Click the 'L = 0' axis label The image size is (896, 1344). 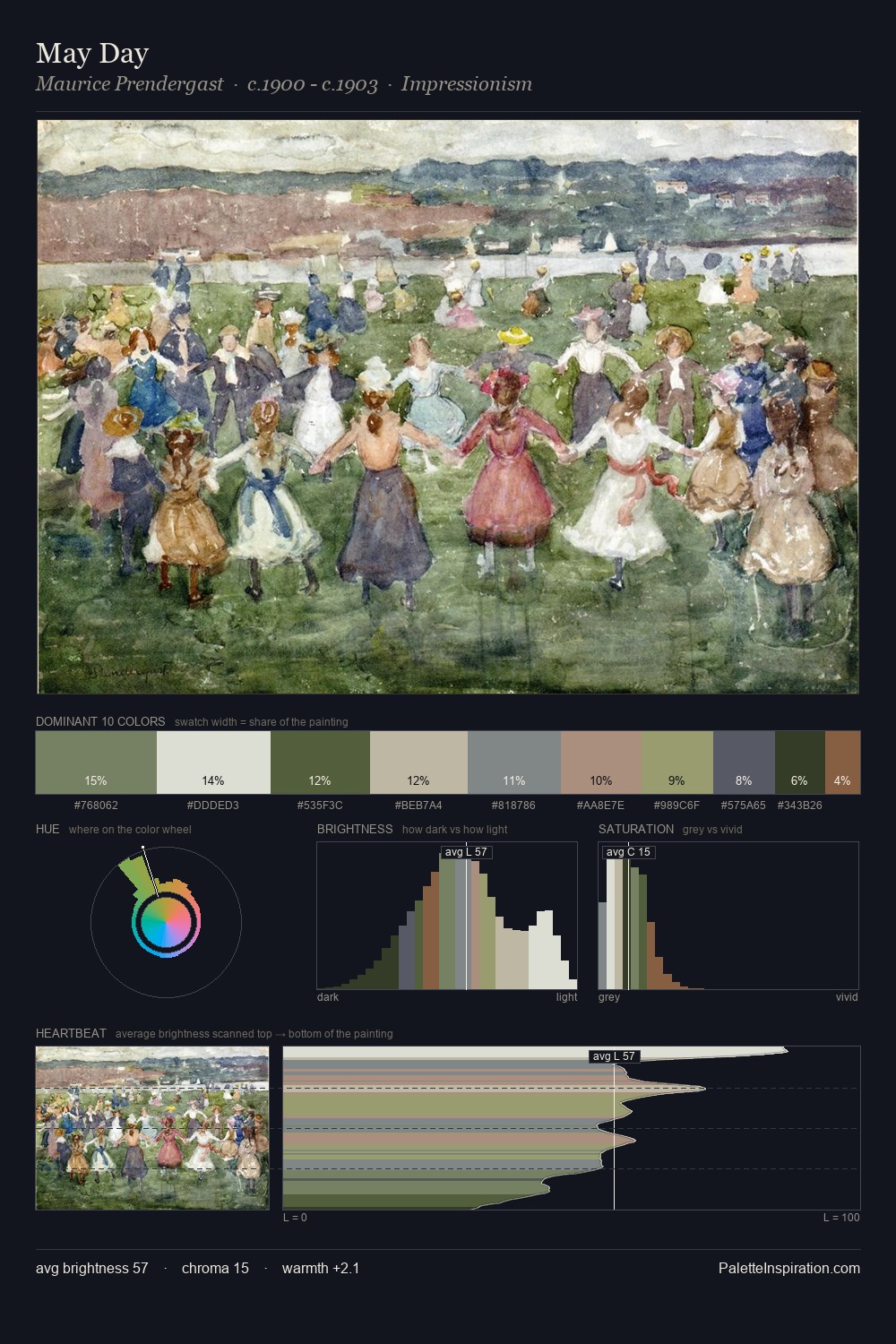[296, 1218]
